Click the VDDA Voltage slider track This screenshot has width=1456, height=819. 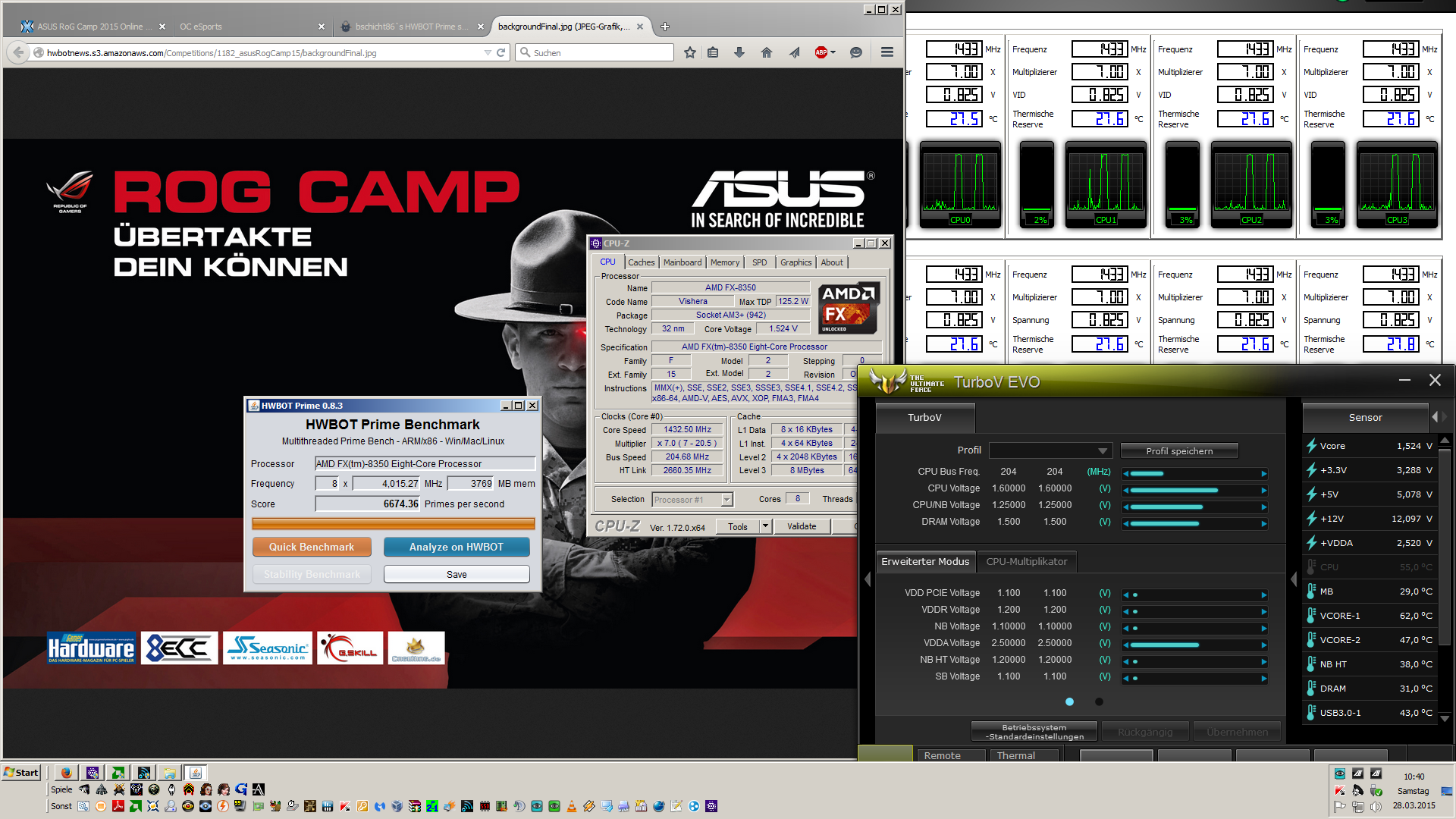(x=1194, y=645)
